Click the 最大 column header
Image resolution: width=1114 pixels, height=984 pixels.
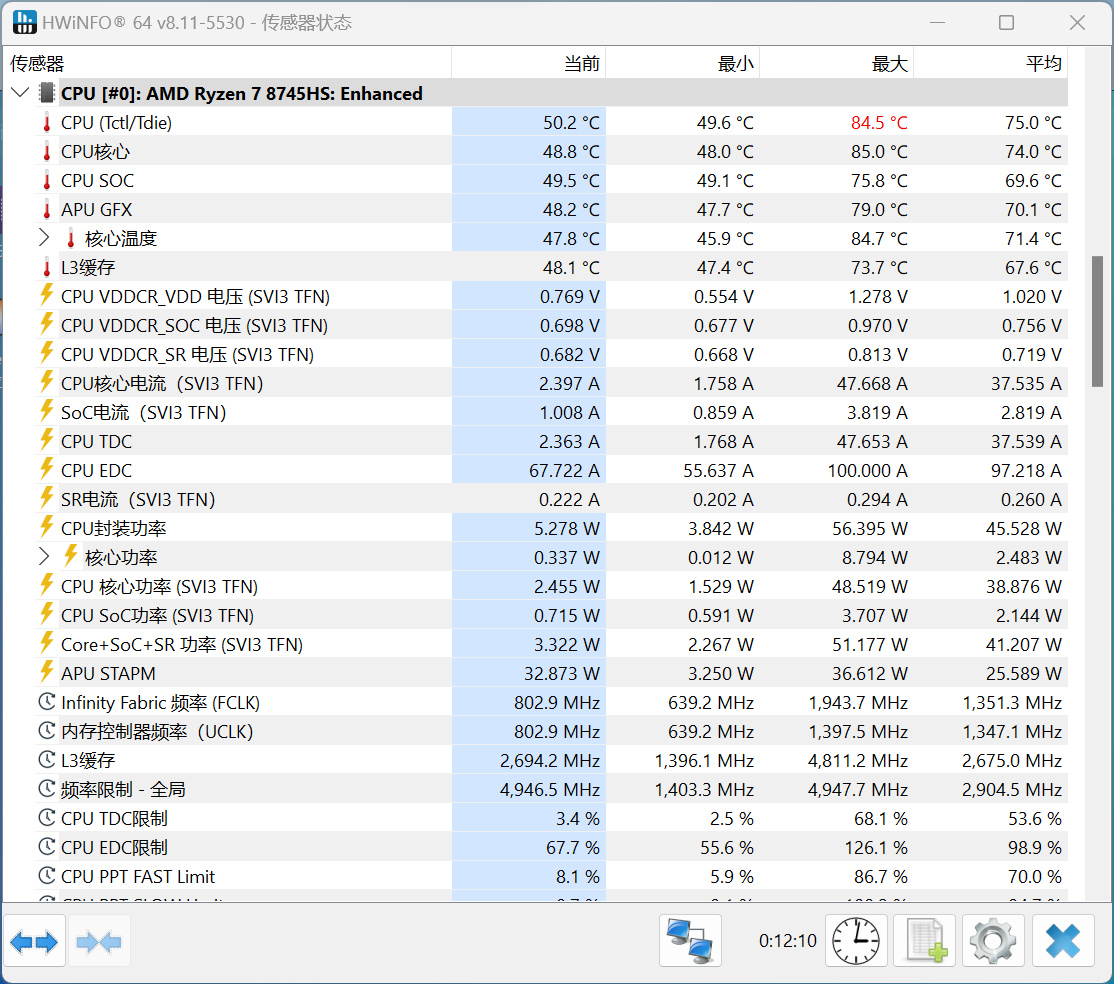(x=837, y=63)
